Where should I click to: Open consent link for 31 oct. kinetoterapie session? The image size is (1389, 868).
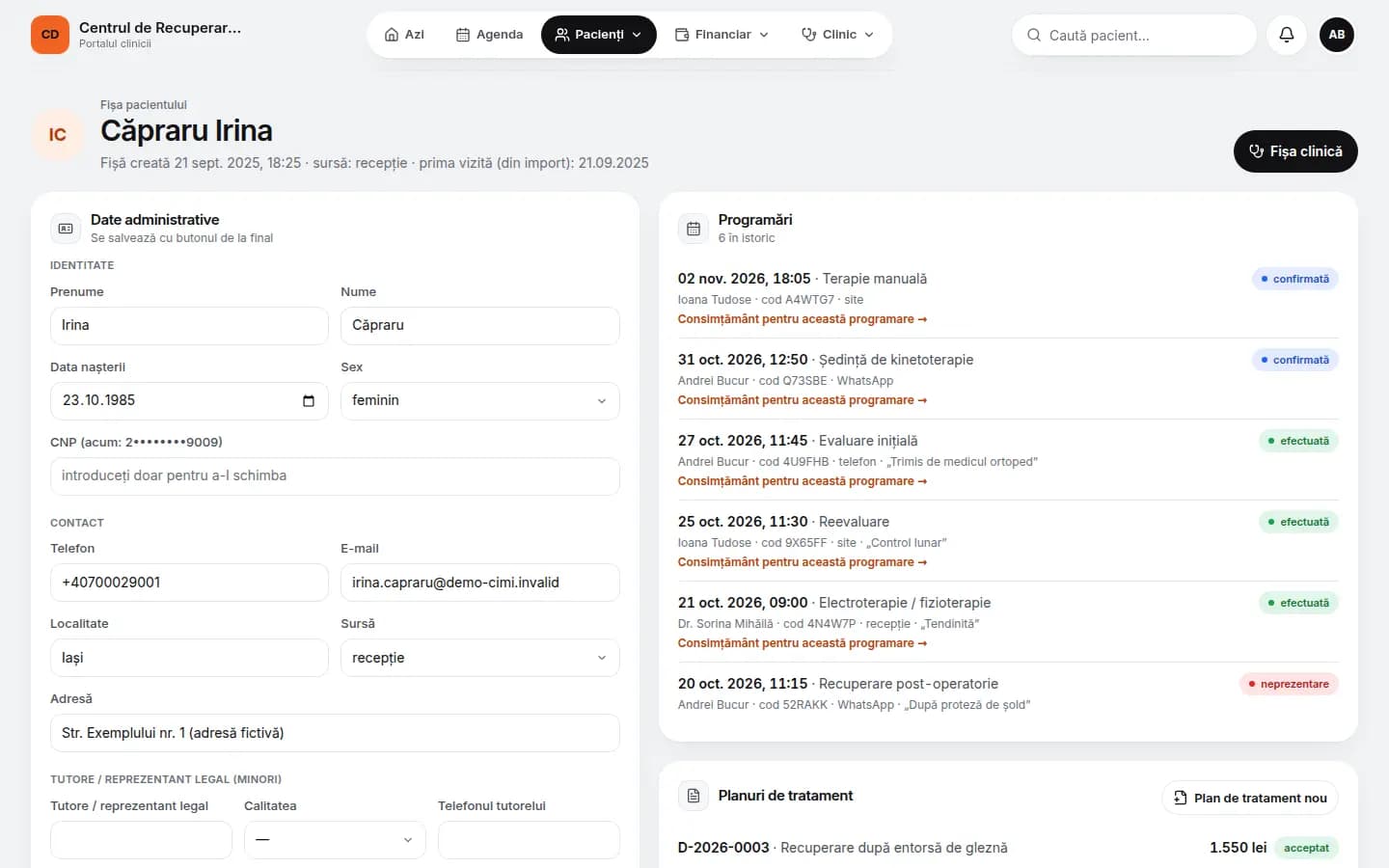click(803, 400)
